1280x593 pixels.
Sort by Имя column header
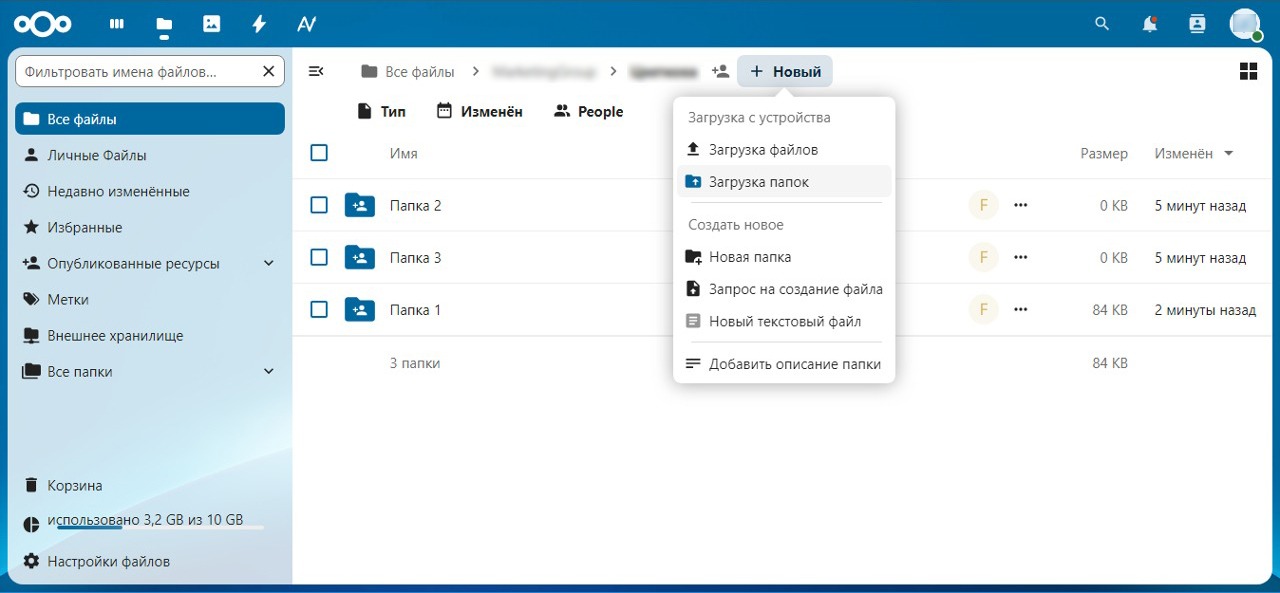coord(403,153)
